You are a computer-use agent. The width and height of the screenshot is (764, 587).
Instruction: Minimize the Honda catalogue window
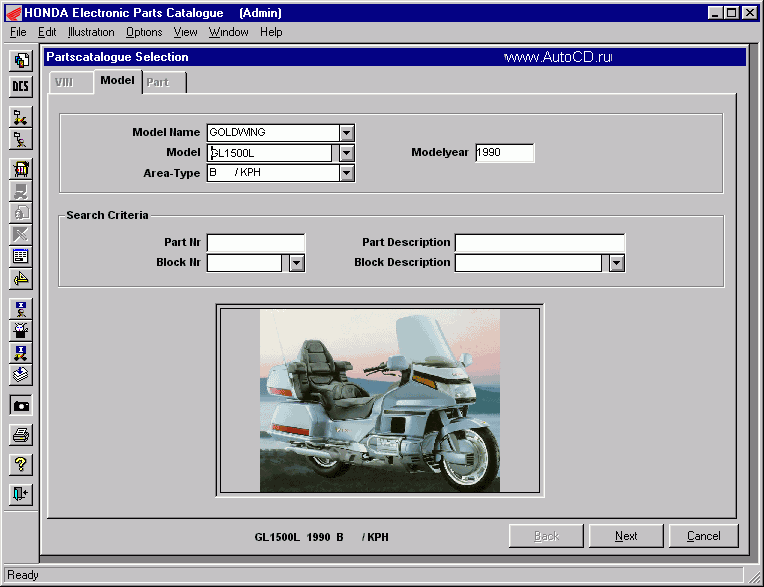pyautogui.click(x=715, y=13)
